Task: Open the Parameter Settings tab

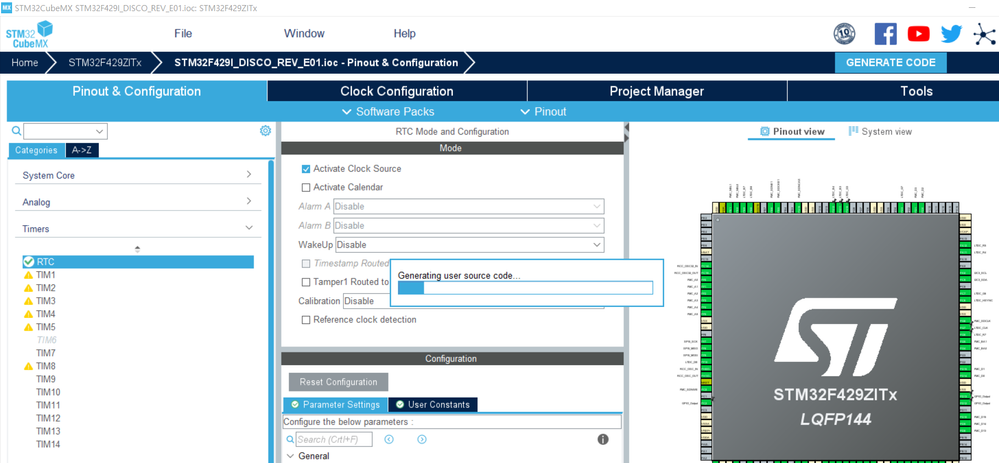Action: 335,404
